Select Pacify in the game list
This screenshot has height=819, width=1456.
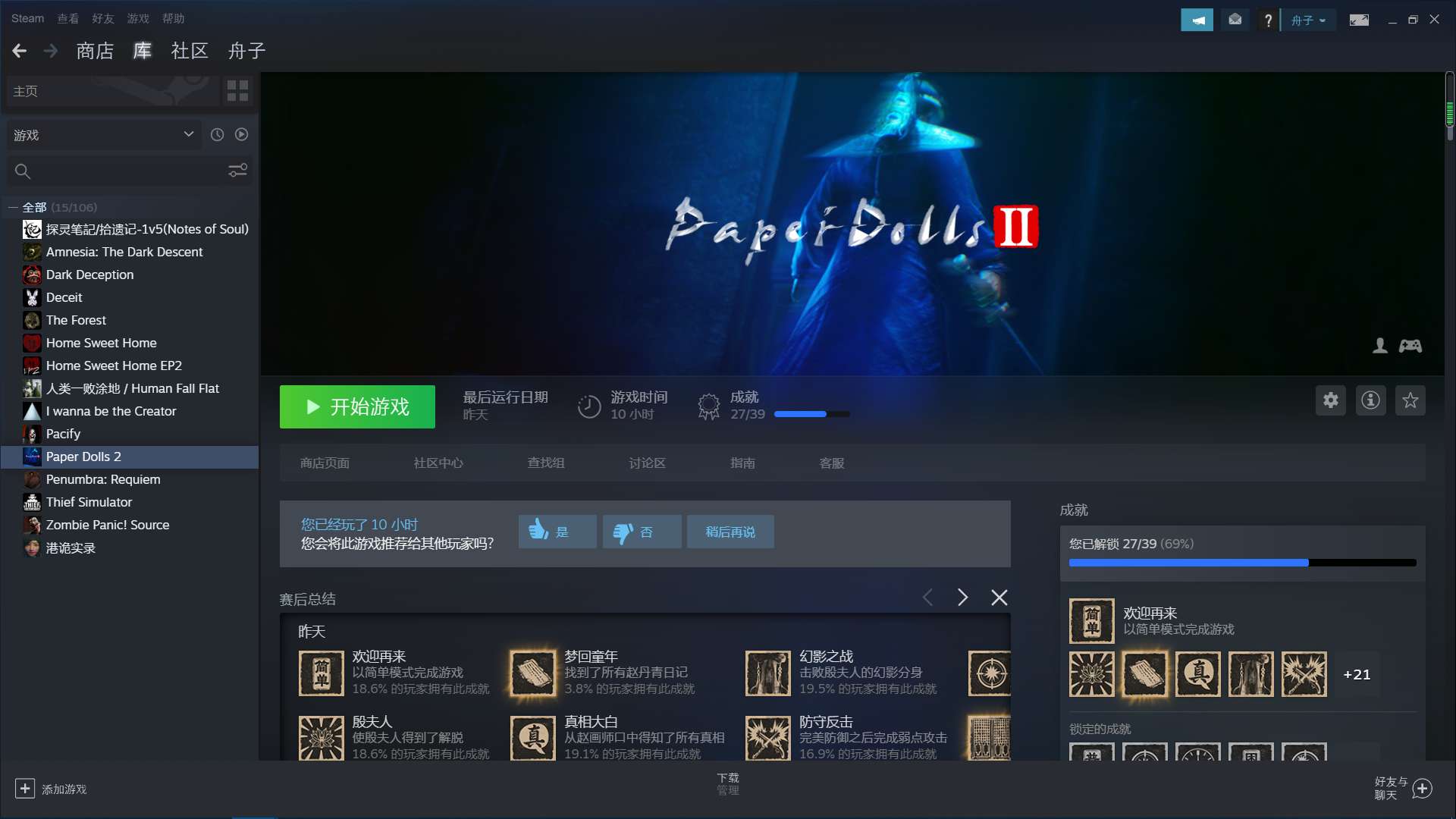pyautogui.click(x=63, y=434)
